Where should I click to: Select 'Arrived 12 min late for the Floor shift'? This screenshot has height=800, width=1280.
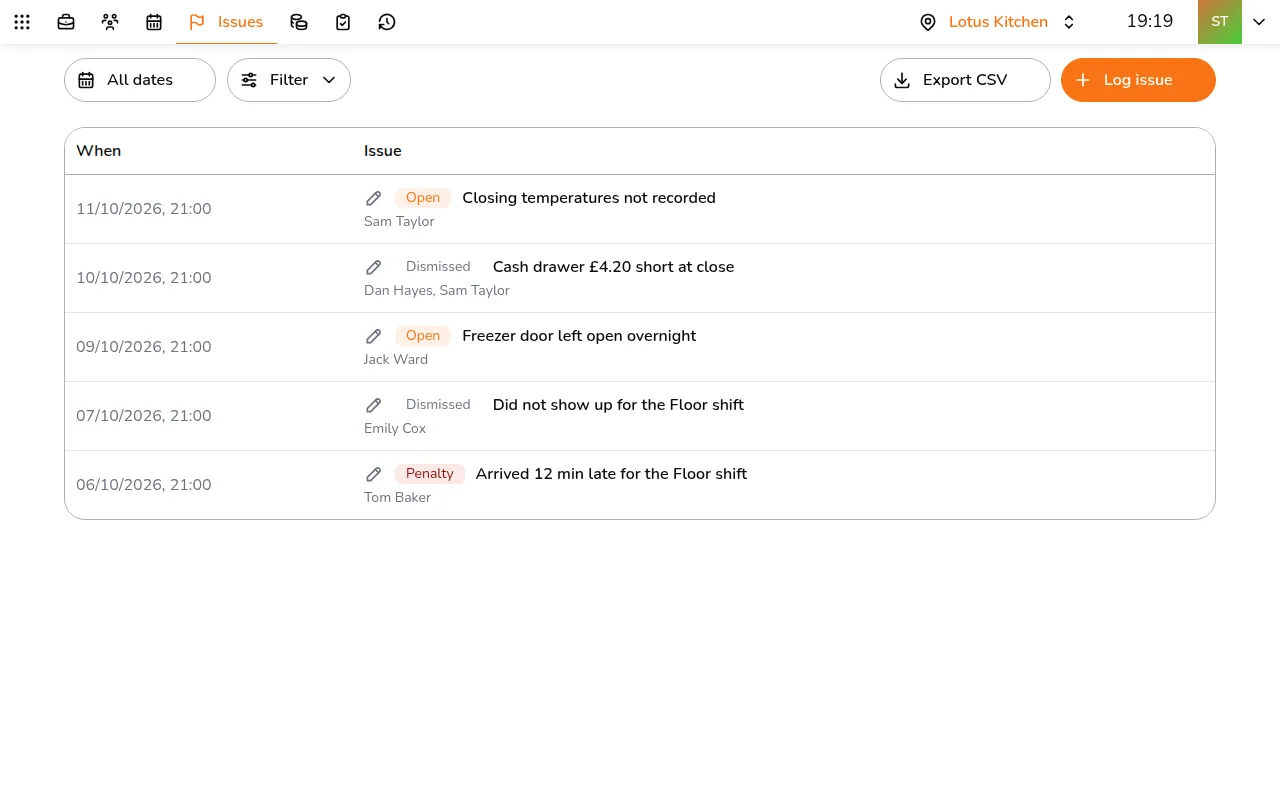pos(611,474)
